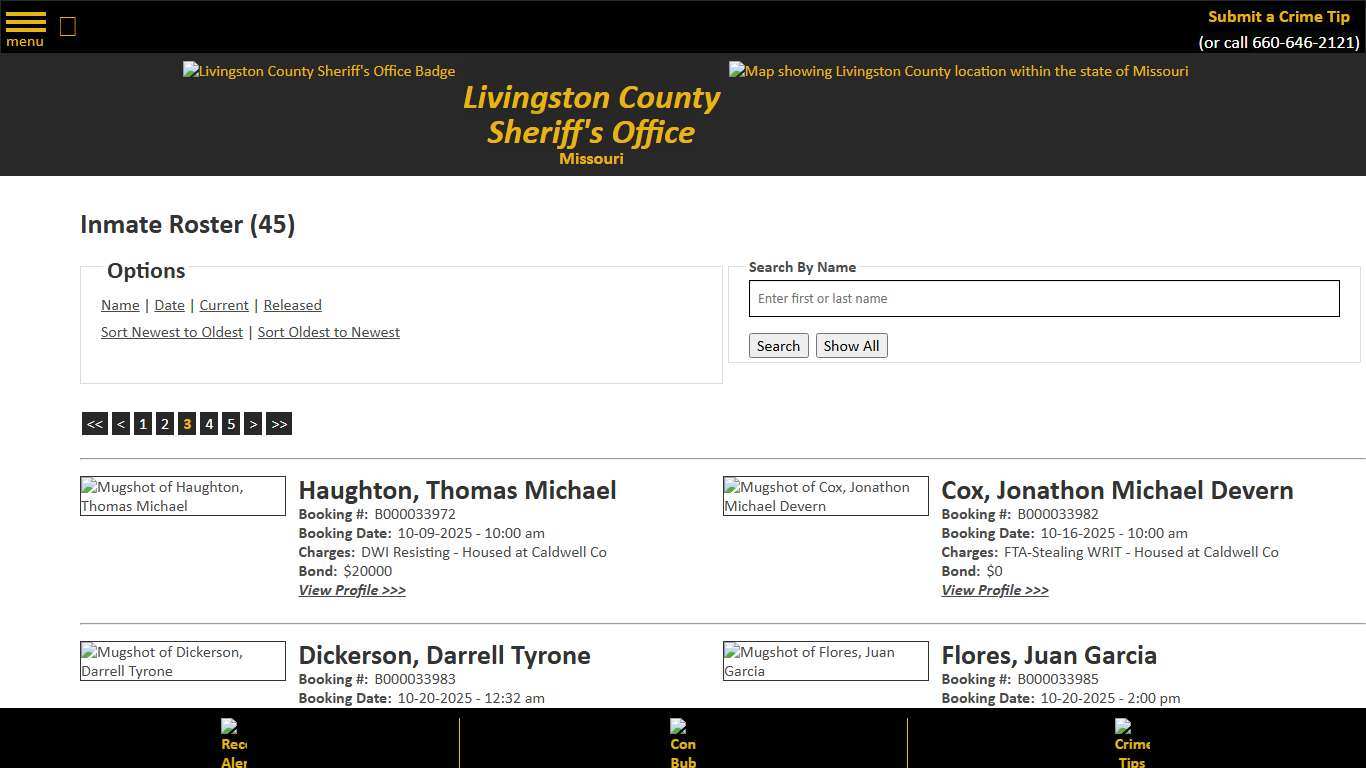Click the Receive Alerts footer icon

click(232, 740)
